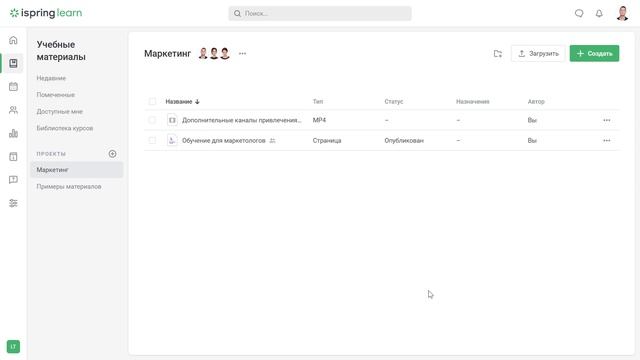640x360 pixels.
Task: Create a new folder via folder icon
Action: point(498,53)
